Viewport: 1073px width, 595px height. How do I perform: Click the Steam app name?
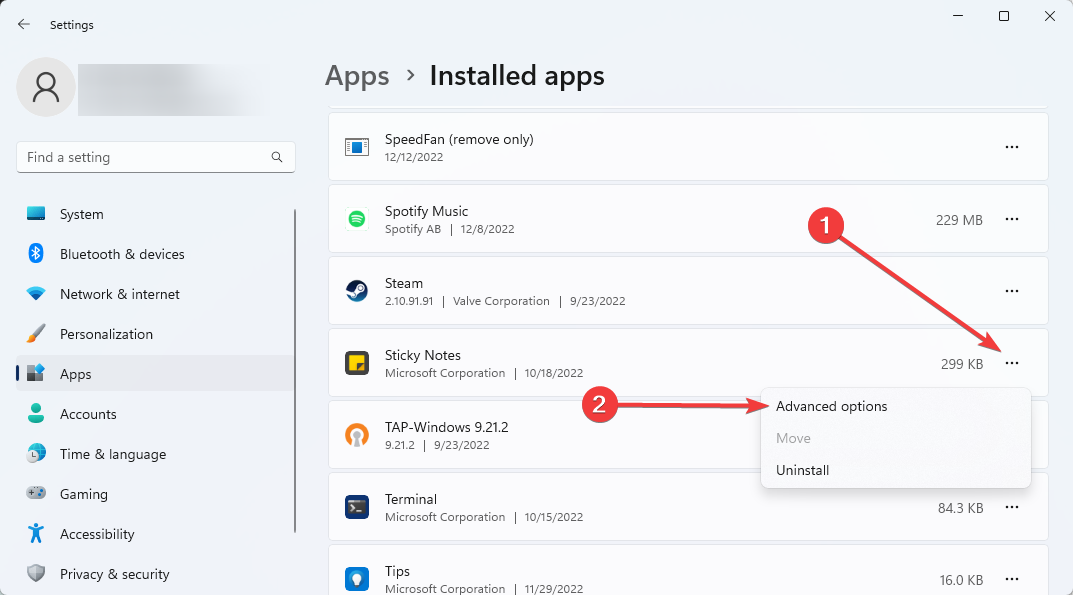[x=404, y=283]
